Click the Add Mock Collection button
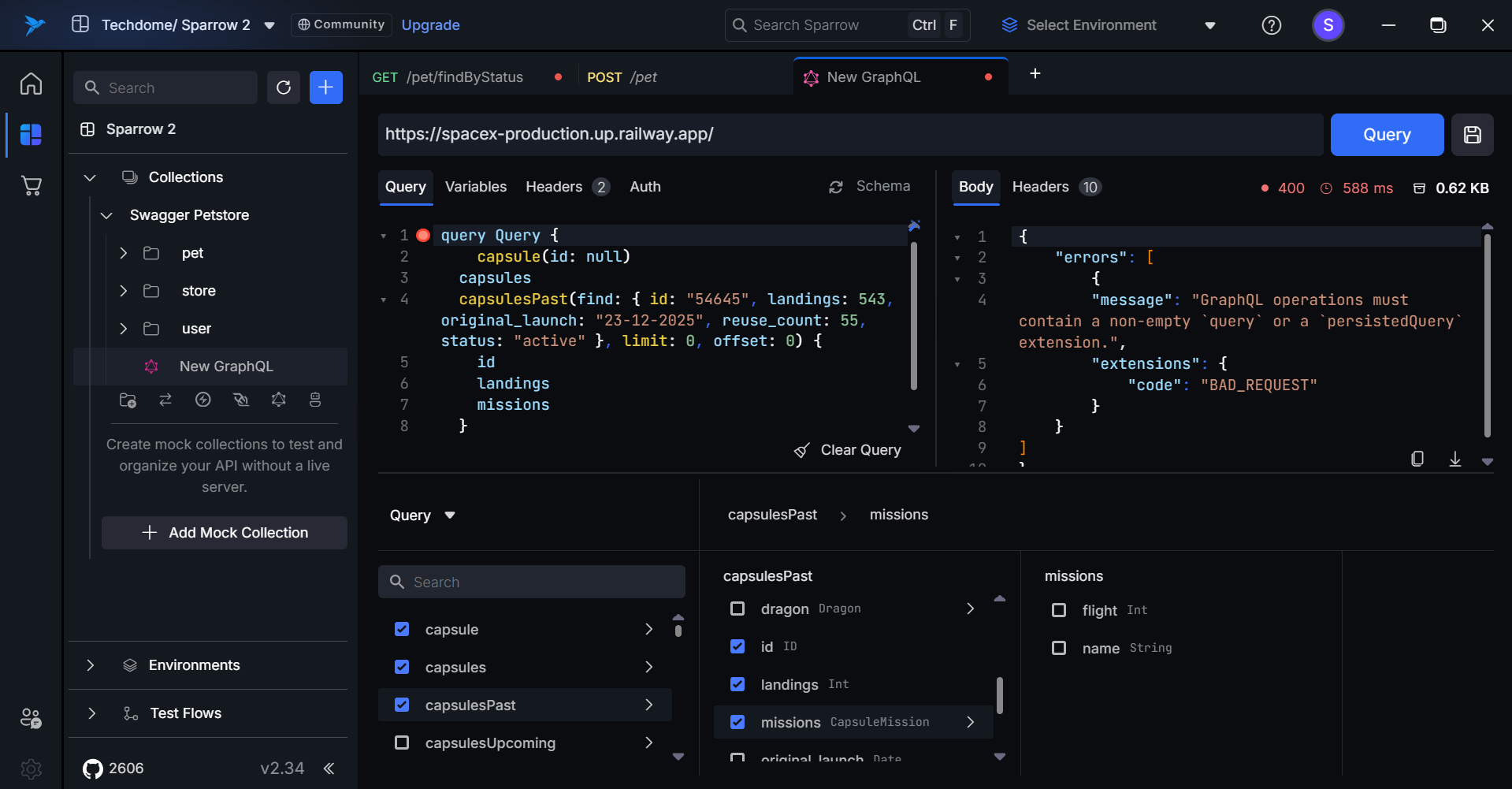The image size is (1512, 789). (x=224, y=532)
